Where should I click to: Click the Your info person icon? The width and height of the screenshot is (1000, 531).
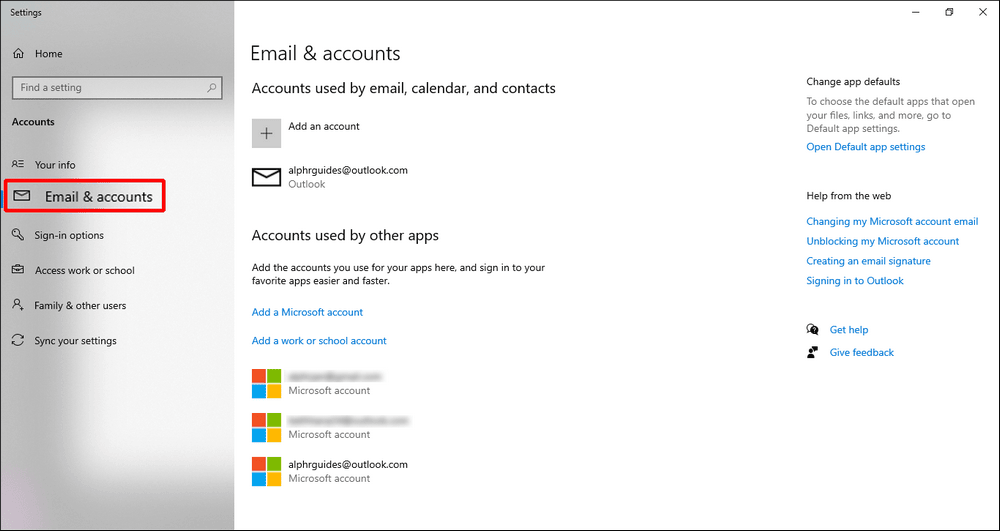pos(18,164)
